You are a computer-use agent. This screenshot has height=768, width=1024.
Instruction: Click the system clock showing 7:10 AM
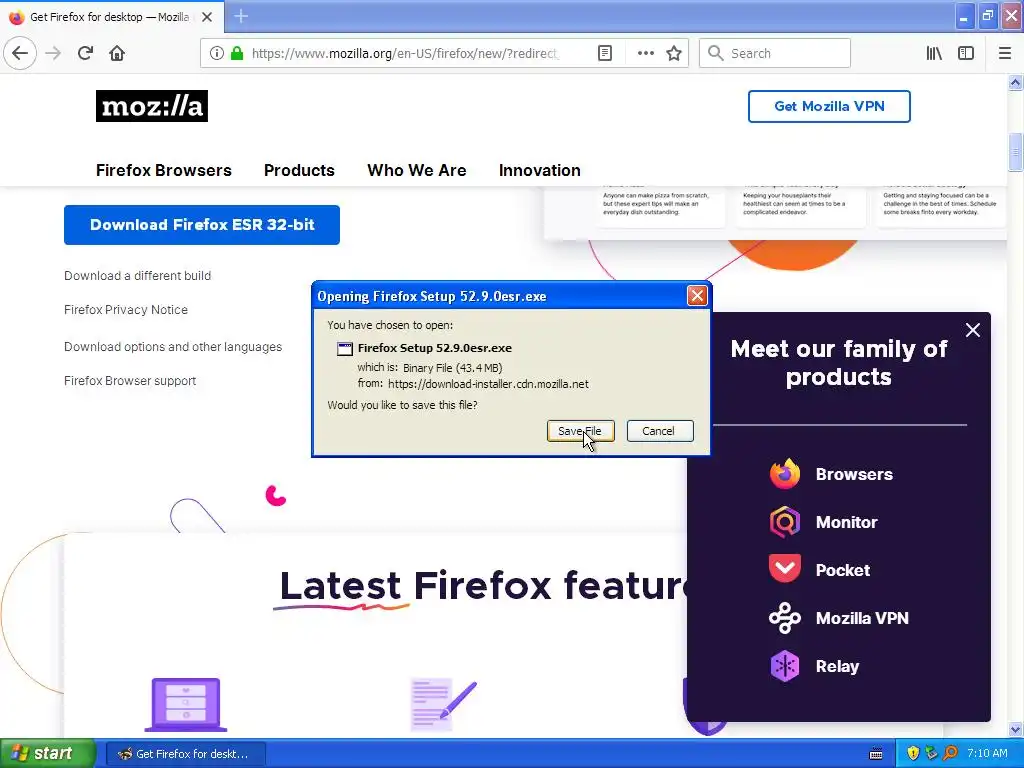tap(987, 754)
